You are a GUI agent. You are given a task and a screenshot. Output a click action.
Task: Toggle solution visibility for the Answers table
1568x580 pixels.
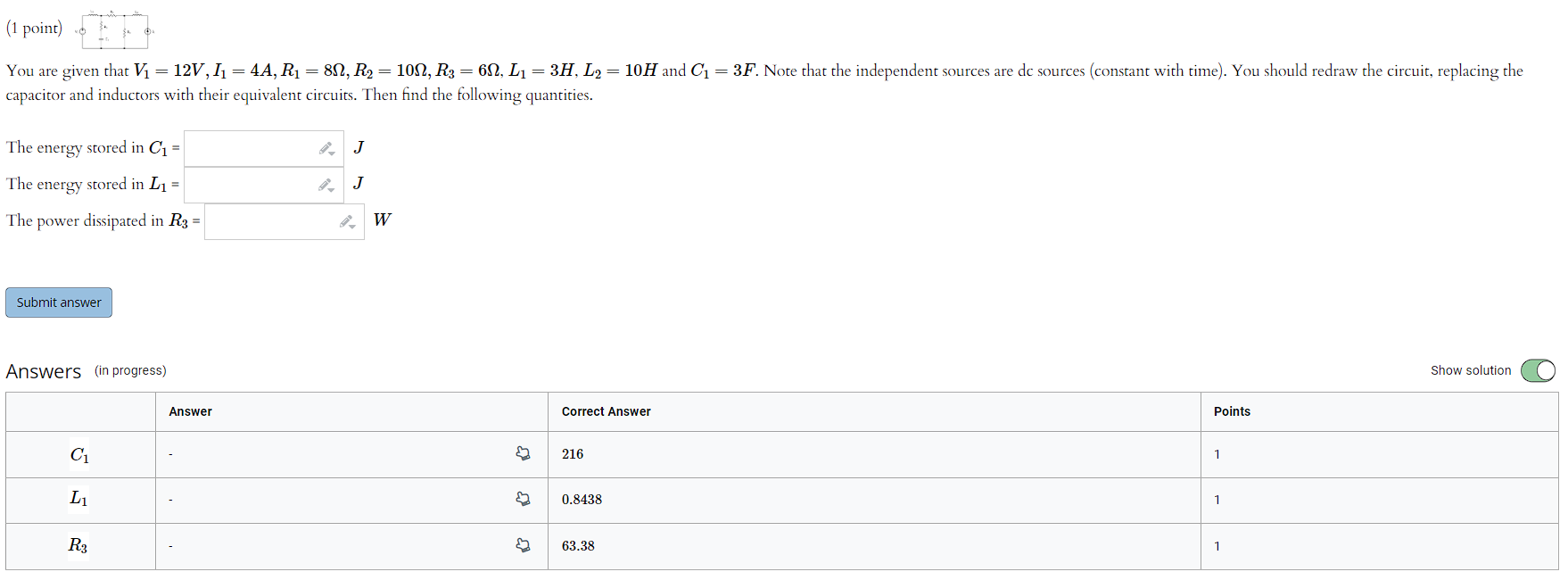tap(1538, 370)
